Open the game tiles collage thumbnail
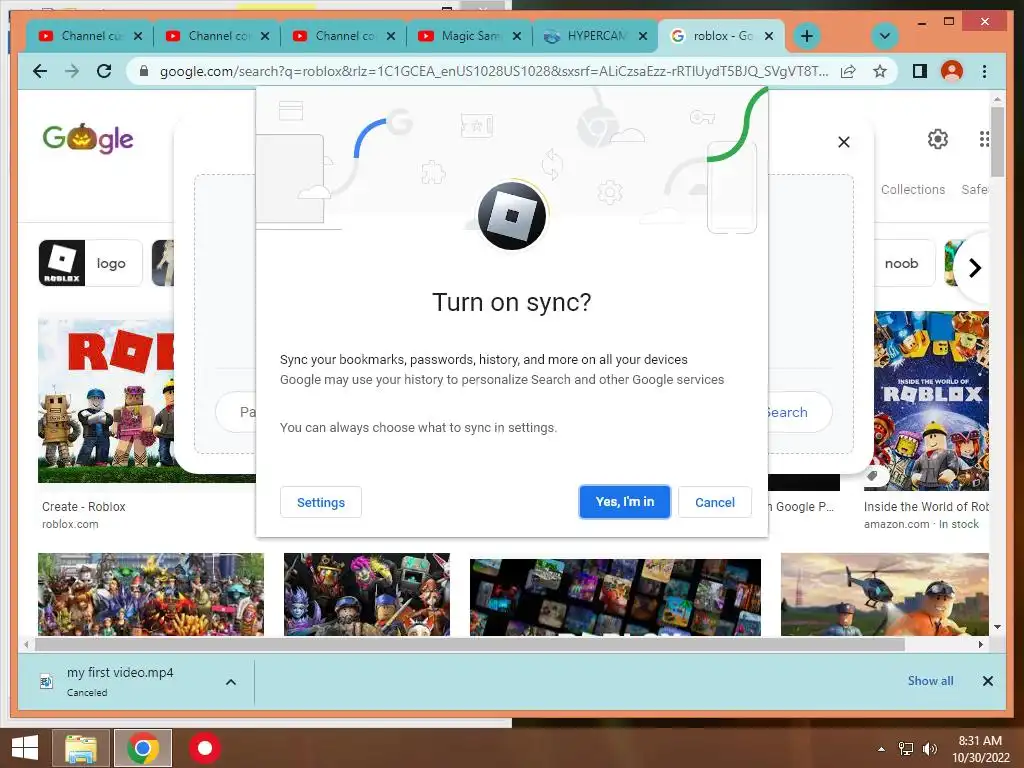This screenshot has height=768, width=1024. 615,597
